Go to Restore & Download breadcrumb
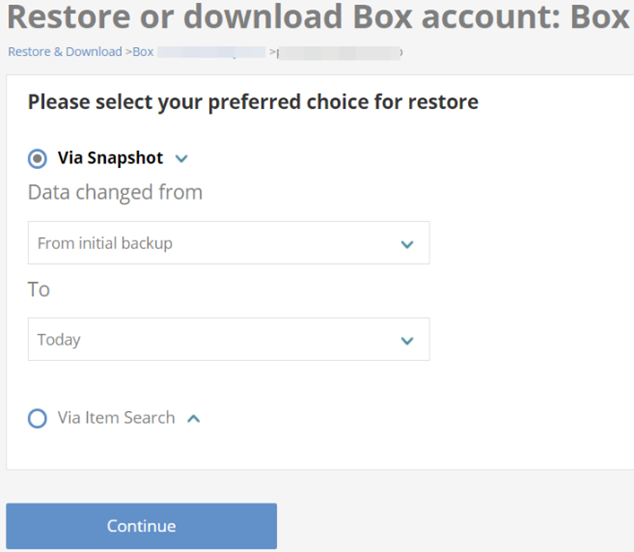Viewport: 634px width, 552px height. pyautogui.click(x=65, y=51)
